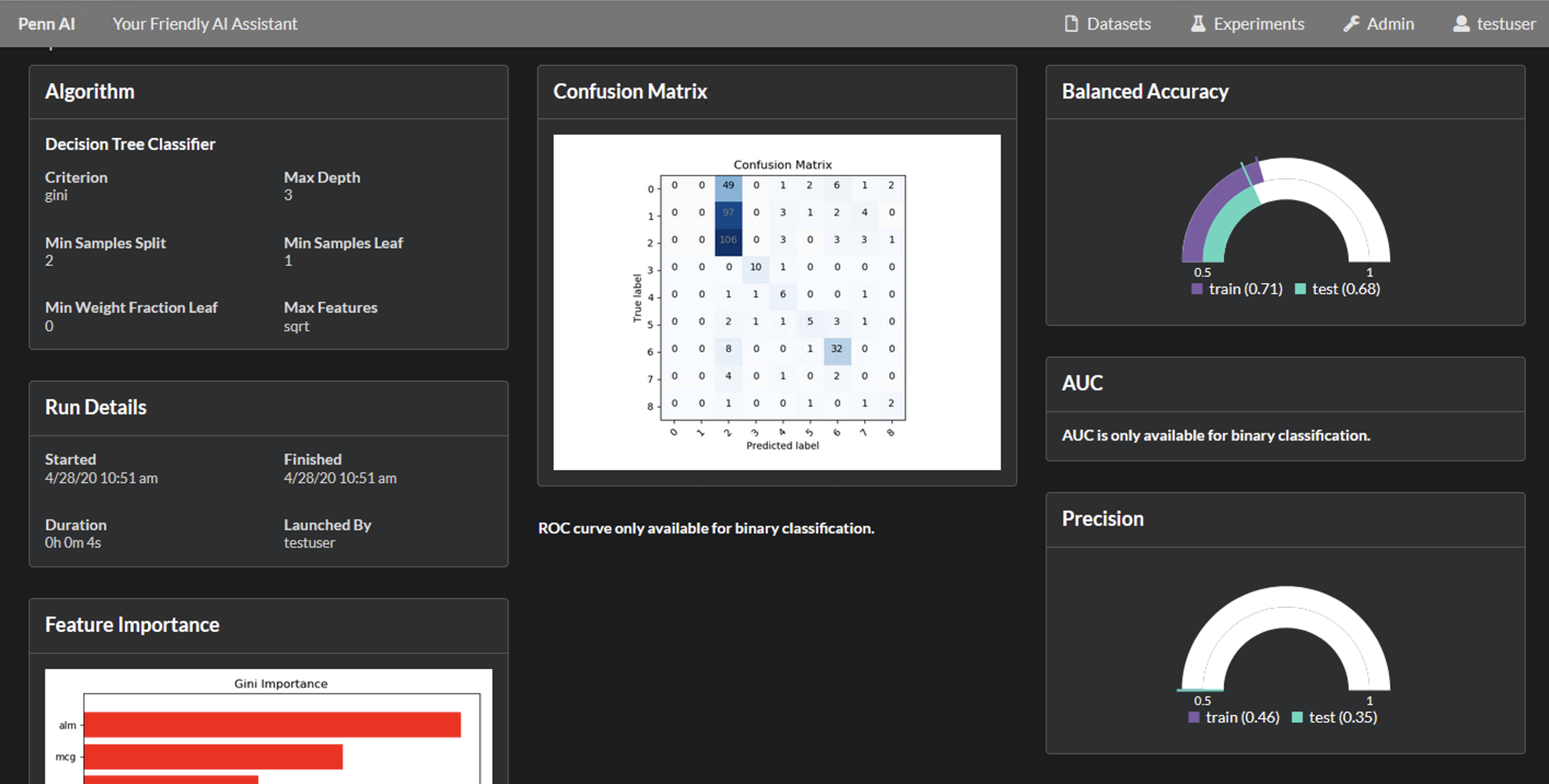Click the teal test swatch in Precision legend
The height and width of the screenshot is (784, 1549).
pyautogui.click(x=1297, y=717)
